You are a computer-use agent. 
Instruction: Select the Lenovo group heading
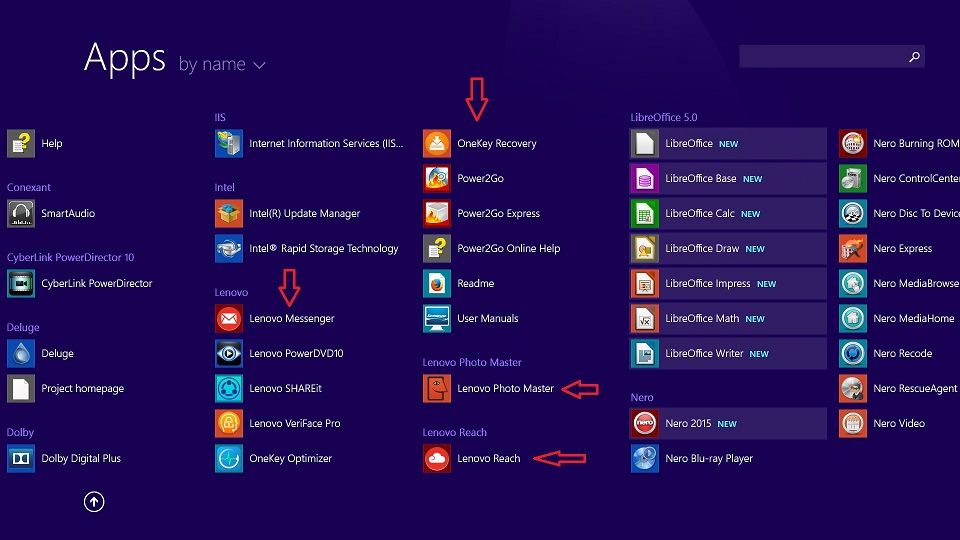pos(231,293)
